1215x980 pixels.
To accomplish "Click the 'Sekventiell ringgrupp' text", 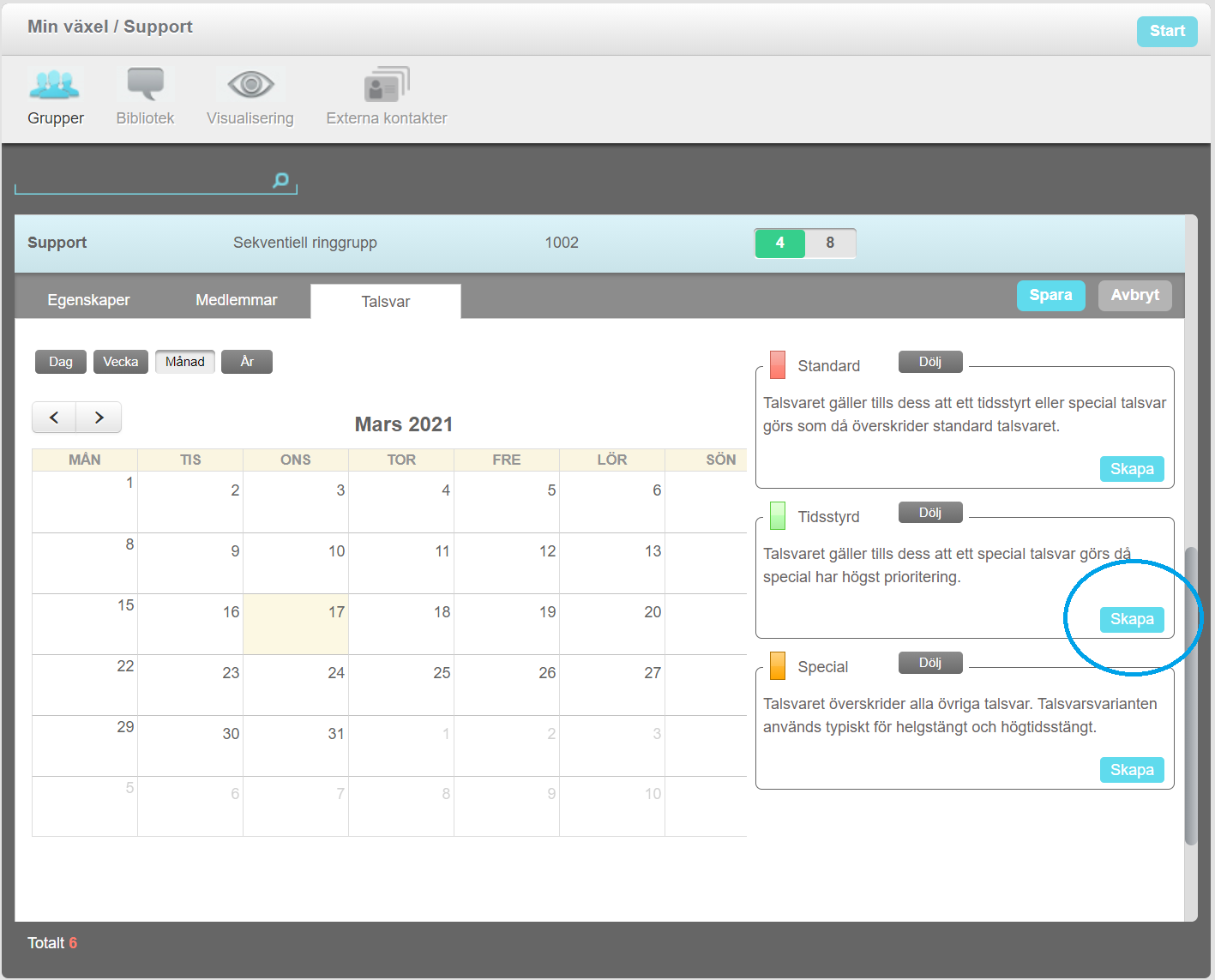I will 305,243.
